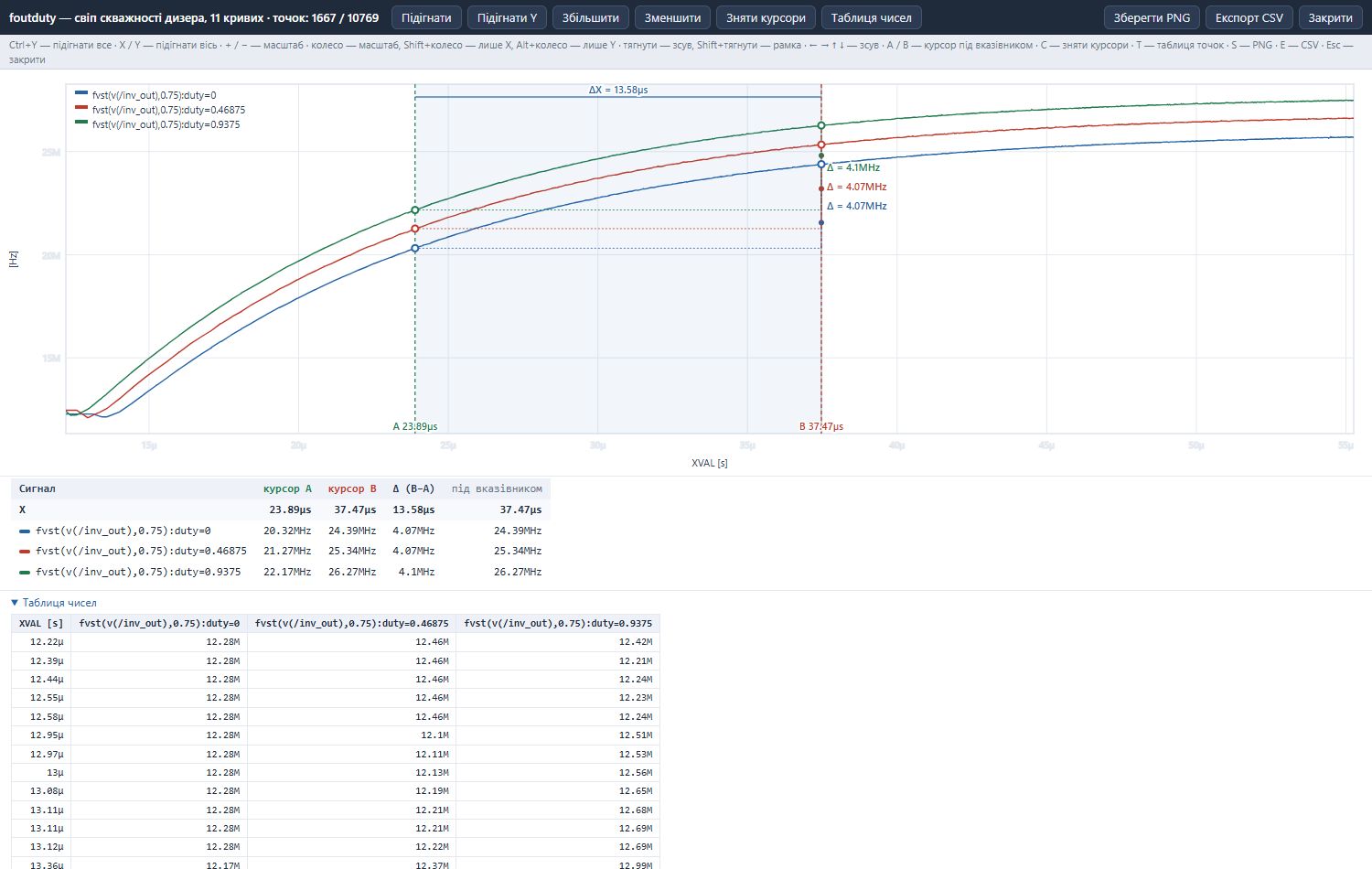The width and height of the screenshot is (1372, 869).
Task: Open the Таблиця чисел button in toolbar
Action: click(x=871, y=17)
